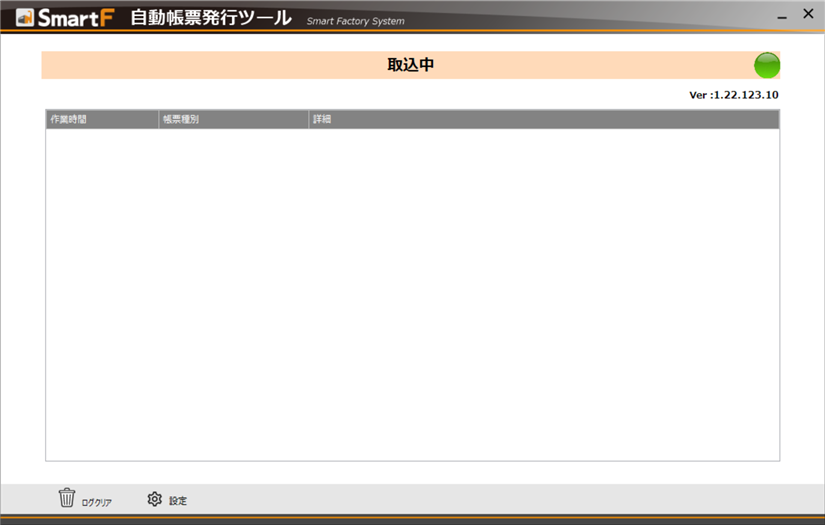Click the SmartF logo icon in title bar
Viewport: 825px width, 525px height.
(25, 18)
